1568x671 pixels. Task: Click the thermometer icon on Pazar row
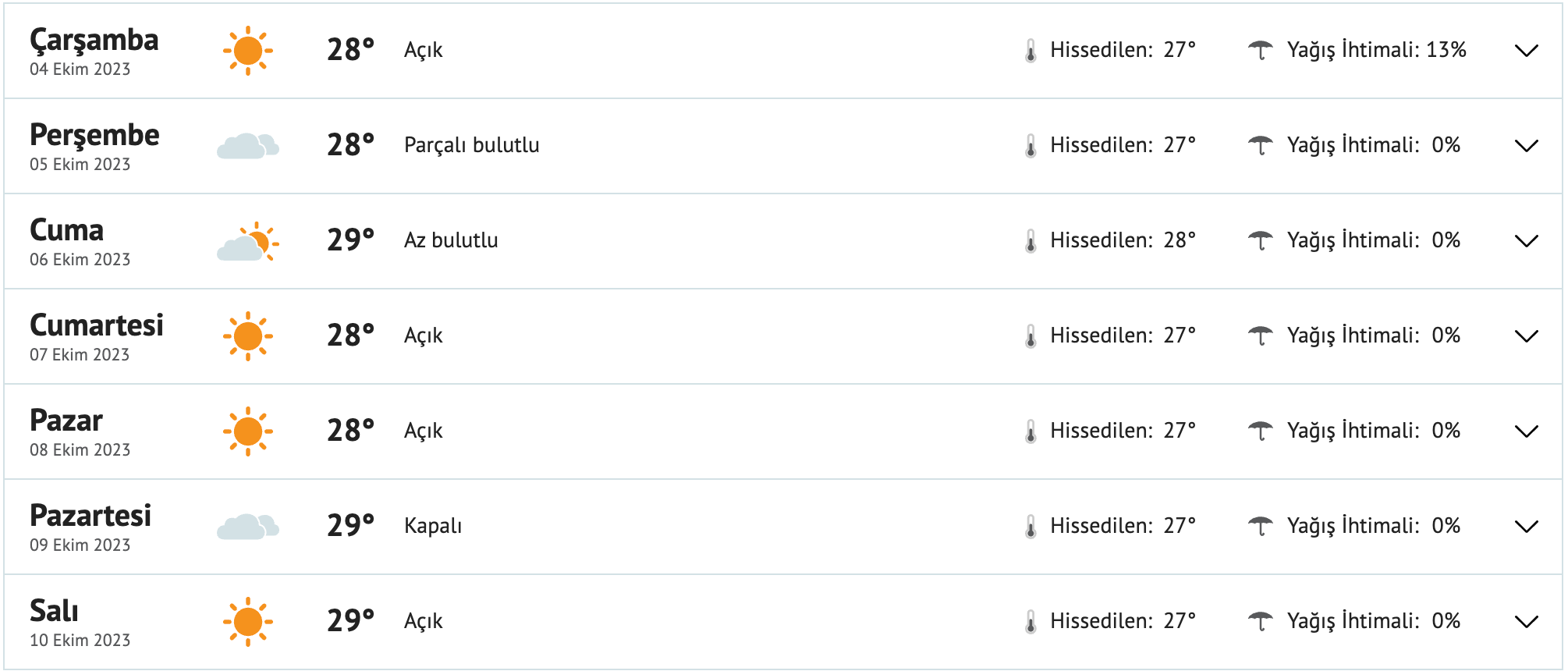[x=1031, y=430]
